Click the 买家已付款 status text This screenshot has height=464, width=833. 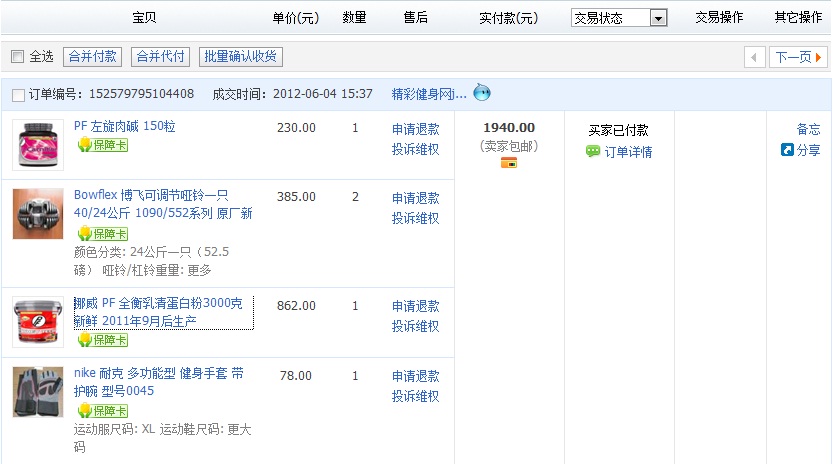click(618, 130)
